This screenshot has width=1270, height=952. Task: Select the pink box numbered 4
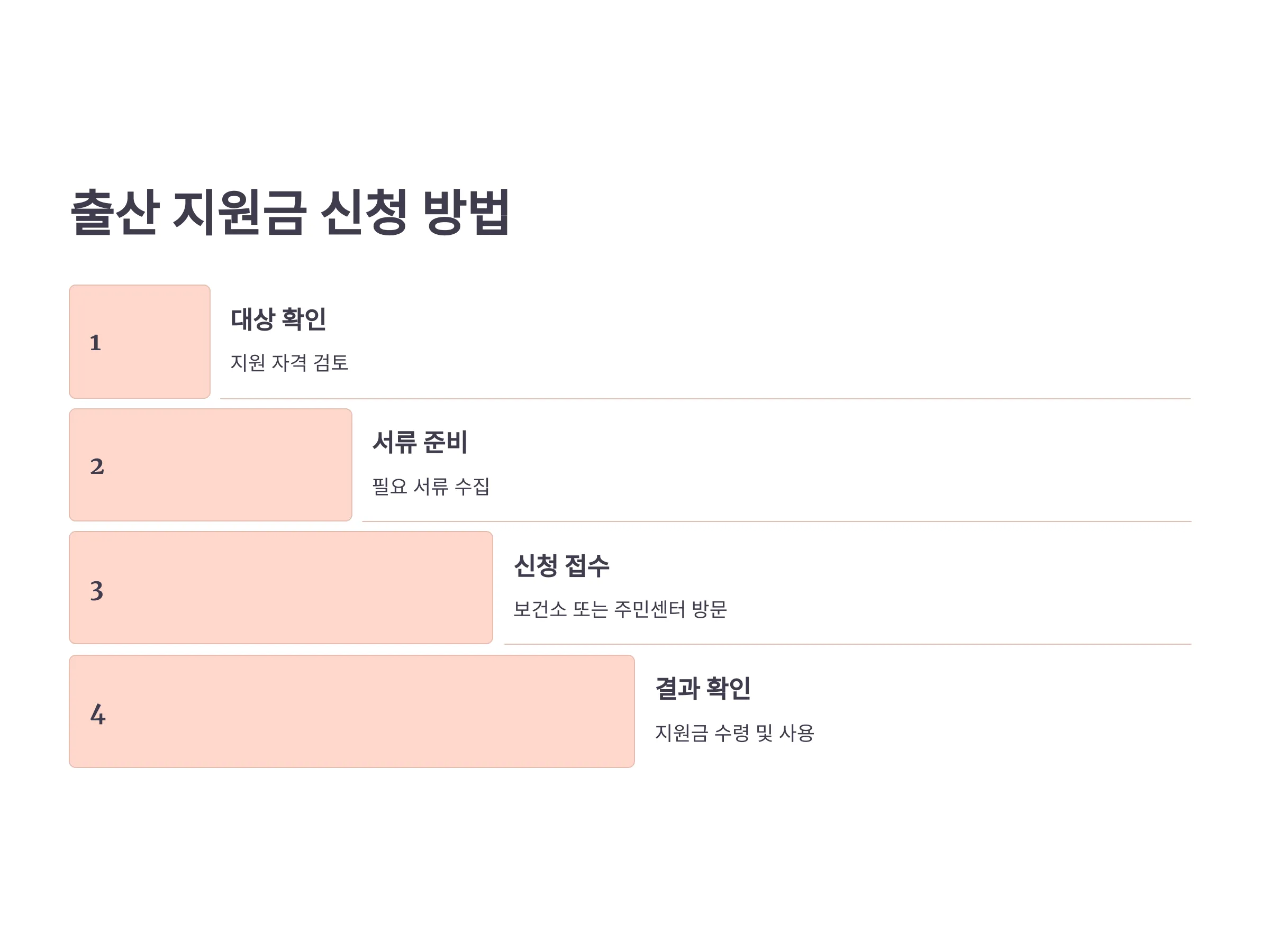351,711
